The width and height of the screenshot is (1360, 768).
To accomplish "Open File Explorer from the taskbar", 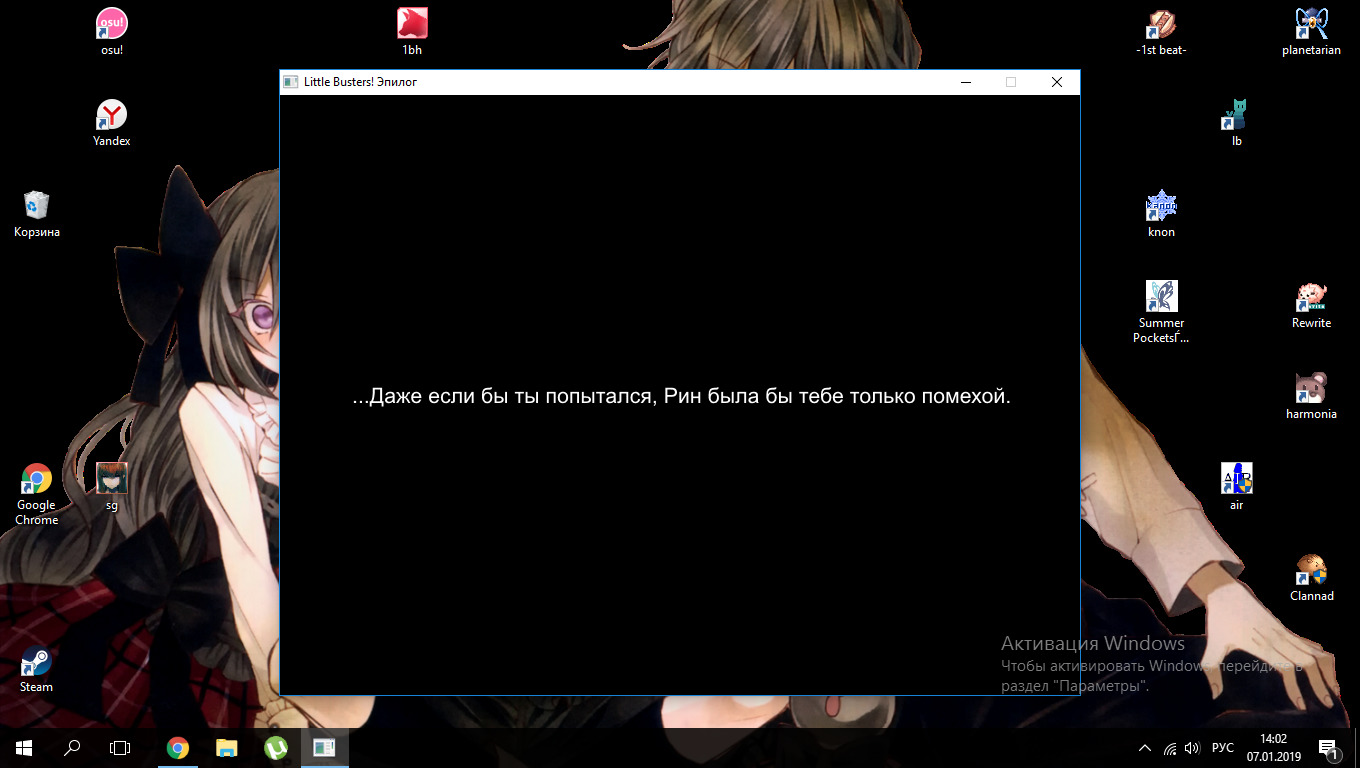I will (227, 747).
